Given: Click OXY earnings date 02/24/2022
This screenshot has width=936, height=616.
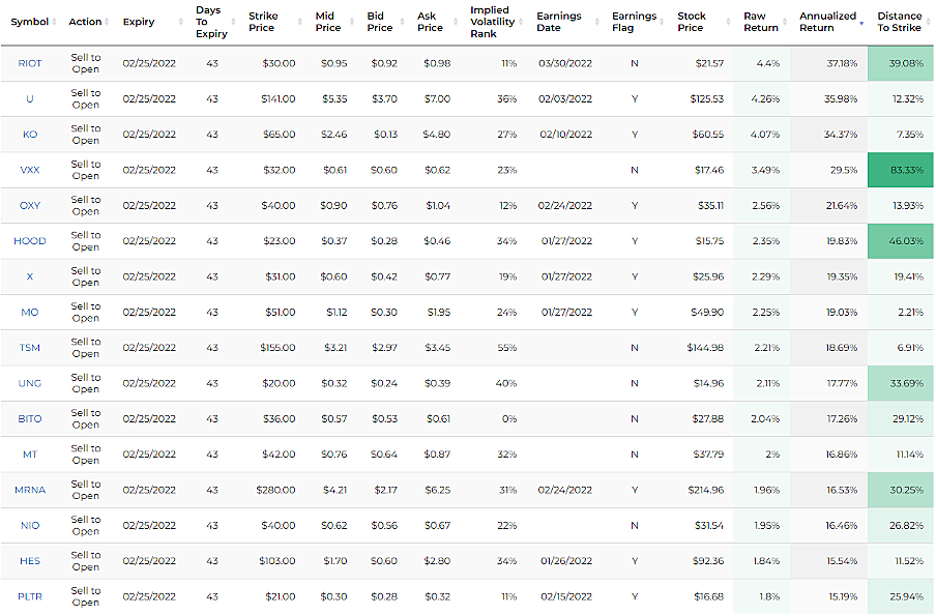Looking at the screenshot, I should pos(565,205).
